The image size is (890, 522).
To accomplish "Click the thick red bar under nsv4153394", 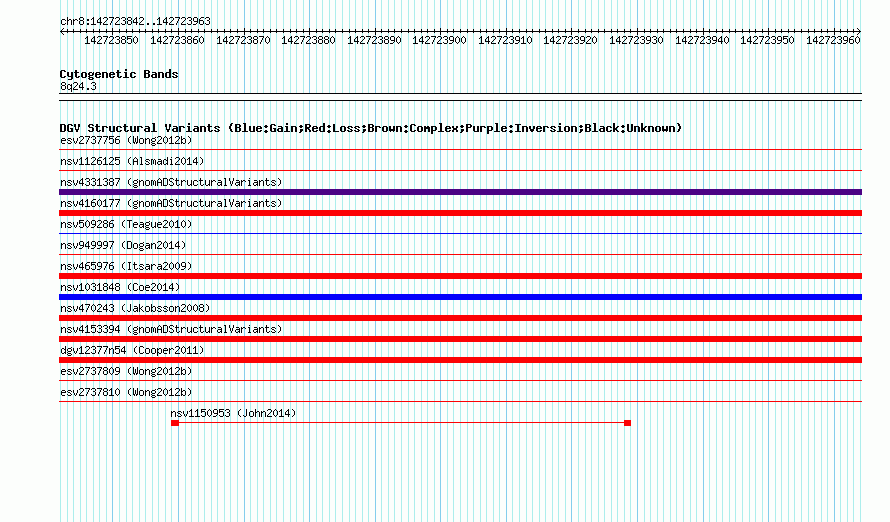I will [x=460, y=339].
